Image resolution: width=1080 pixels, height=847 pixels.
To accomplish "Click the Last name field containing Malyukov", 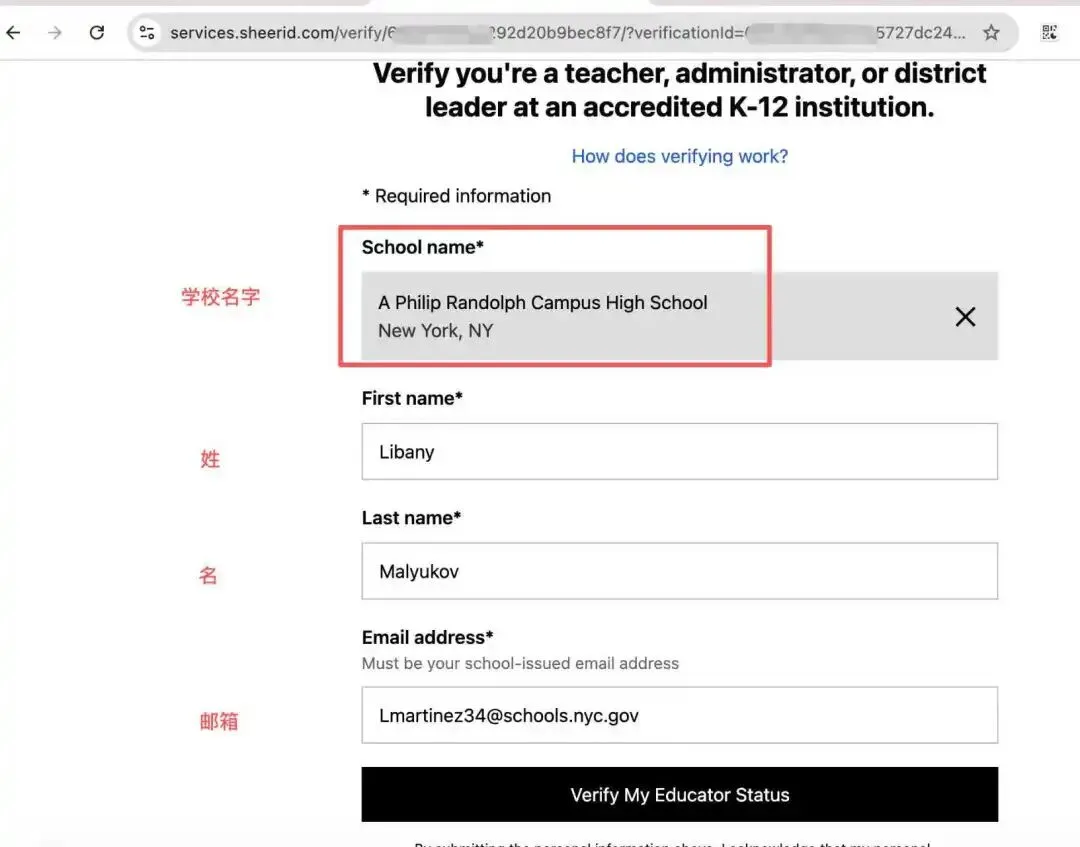I will pos(679,572).
